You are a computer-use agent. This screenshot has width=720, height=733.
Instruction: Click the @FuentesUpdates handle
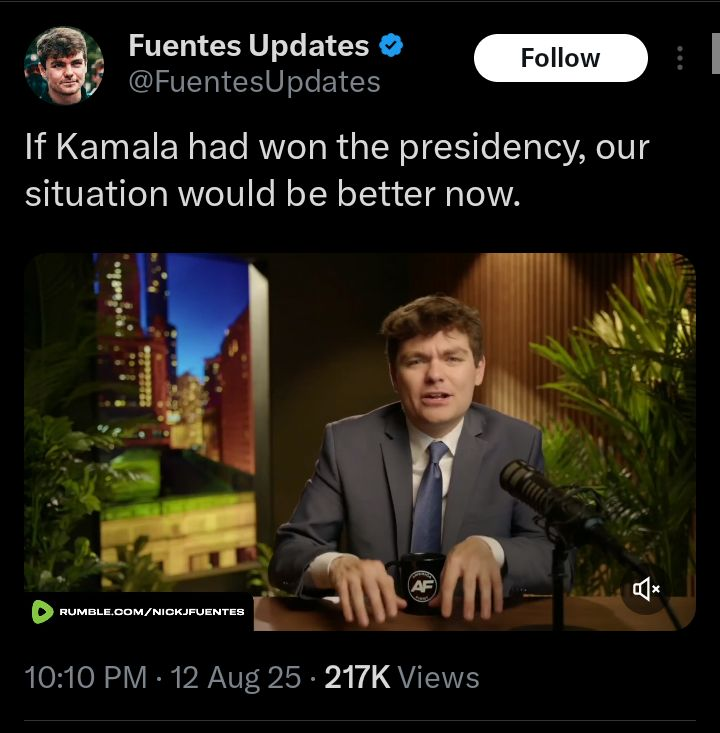[x=254, y=82]
